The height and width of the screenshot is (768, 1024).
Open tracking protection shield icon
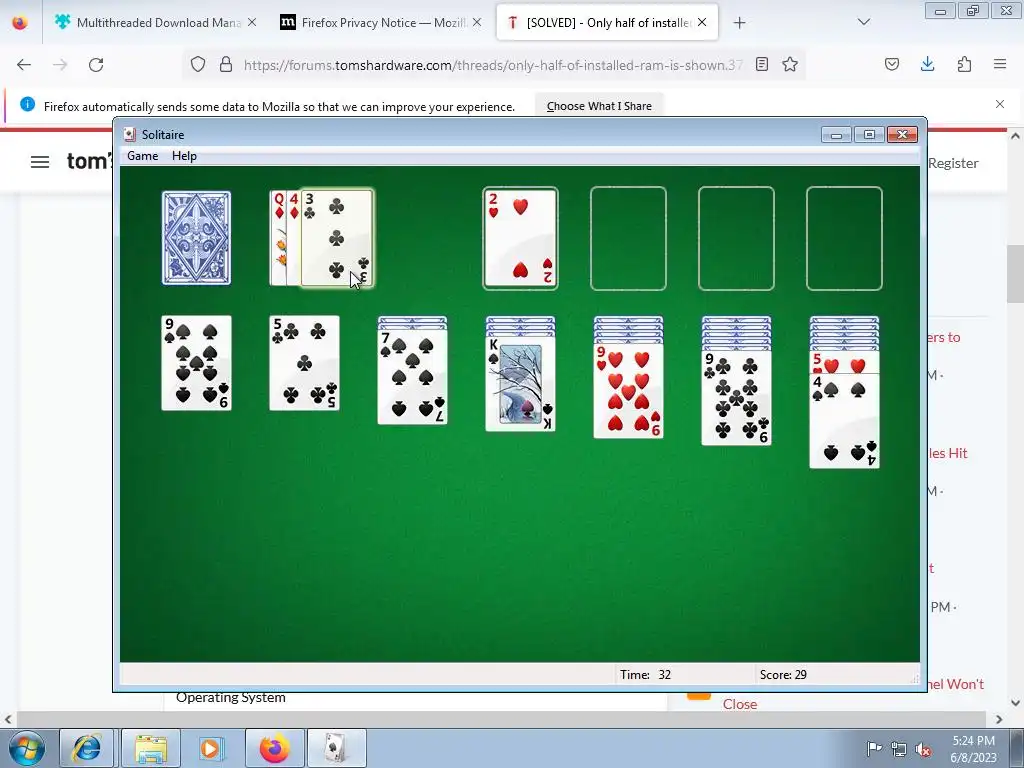click(x=198, y=65)
